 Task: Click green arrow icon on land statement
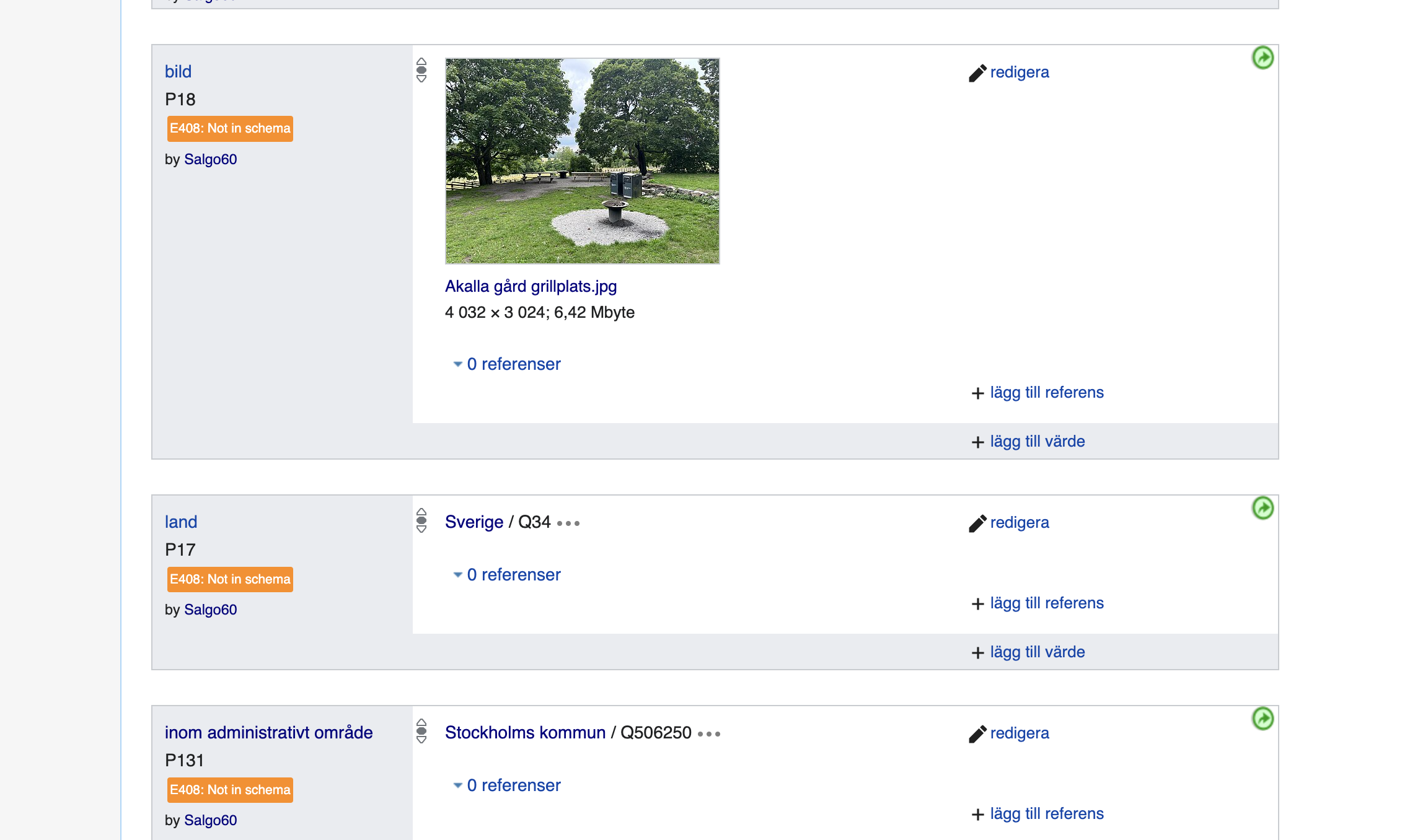click(x=1263, y=508)
